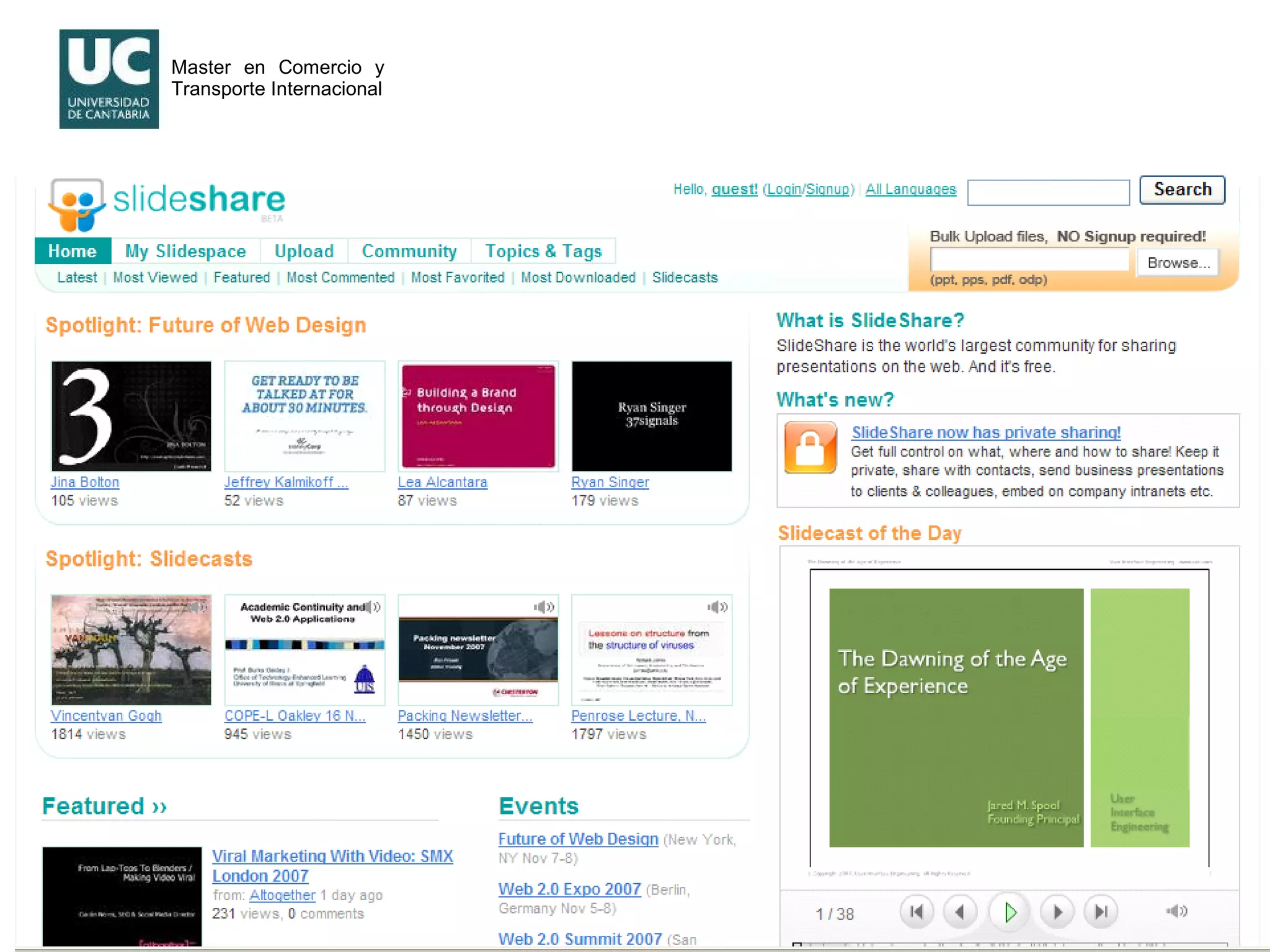This screenshot has width=1270, height=952.
Task: Open Ryan Singer 37signals presentation thumbnail
Action: pos(651,416)
